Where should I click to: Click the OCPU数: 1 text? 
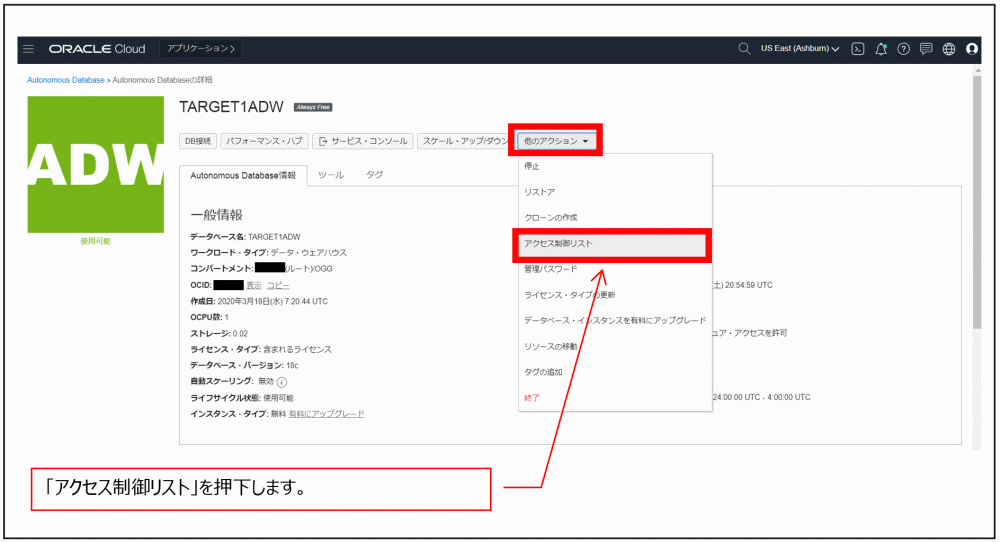click(209, 318)
